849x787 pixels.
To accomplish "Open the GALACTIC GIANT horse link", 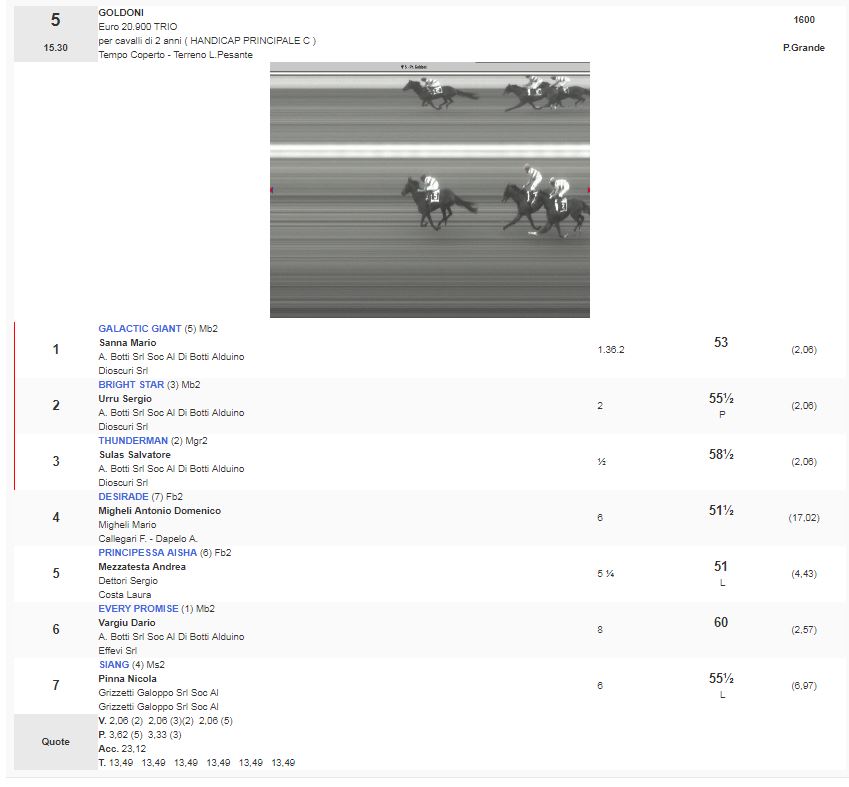I will (x=140, y=329).
